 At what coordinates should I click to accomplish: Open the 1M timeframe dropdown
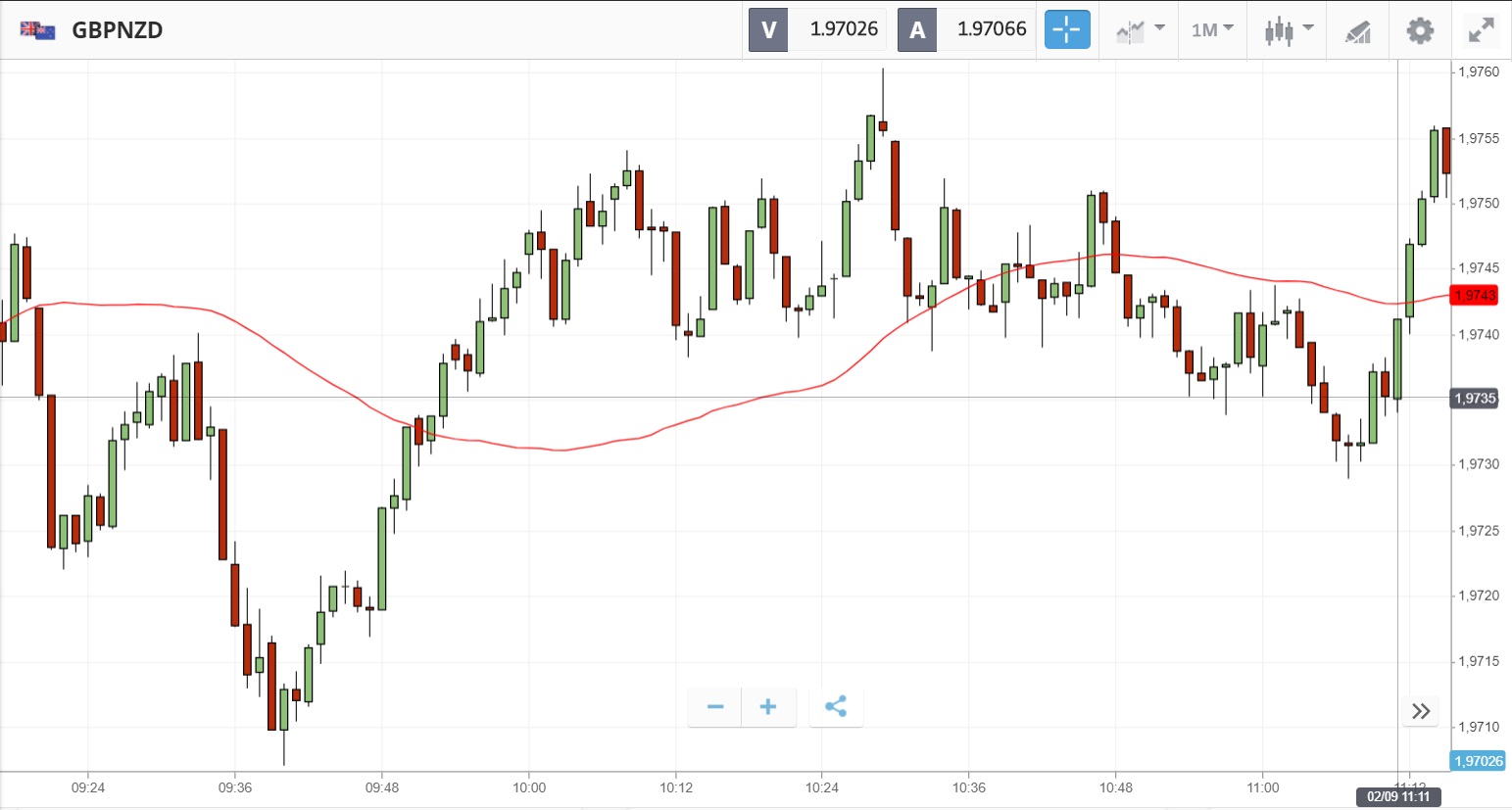click(1211, 30)
